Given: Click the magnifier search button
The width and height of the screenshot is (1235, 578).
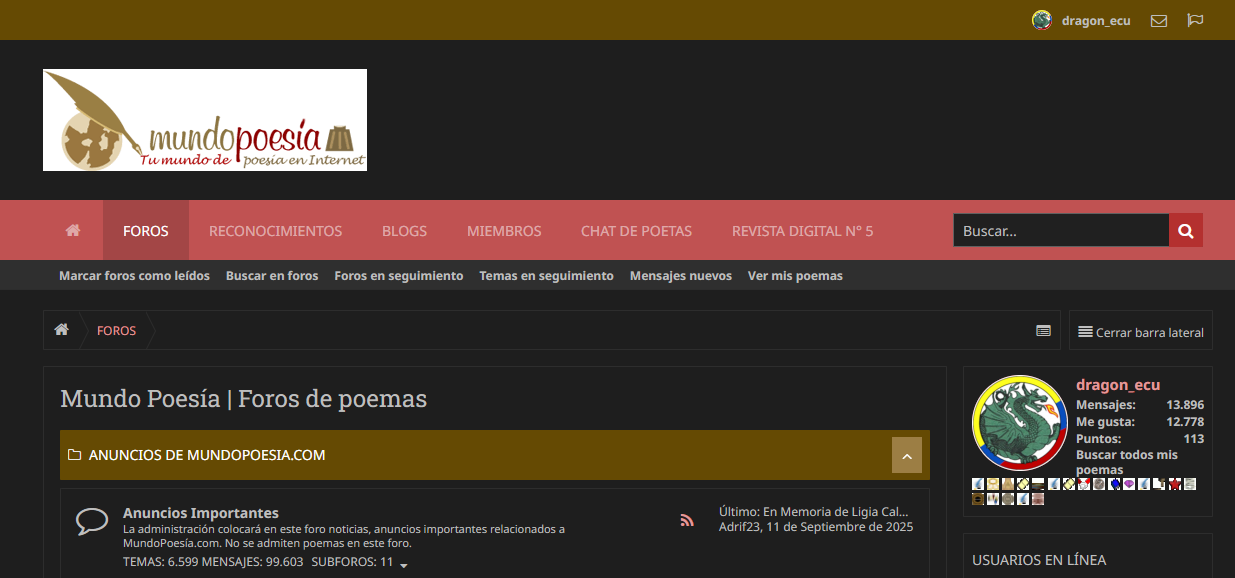Looking at the screenshot, I should (x=1186, y=230).
